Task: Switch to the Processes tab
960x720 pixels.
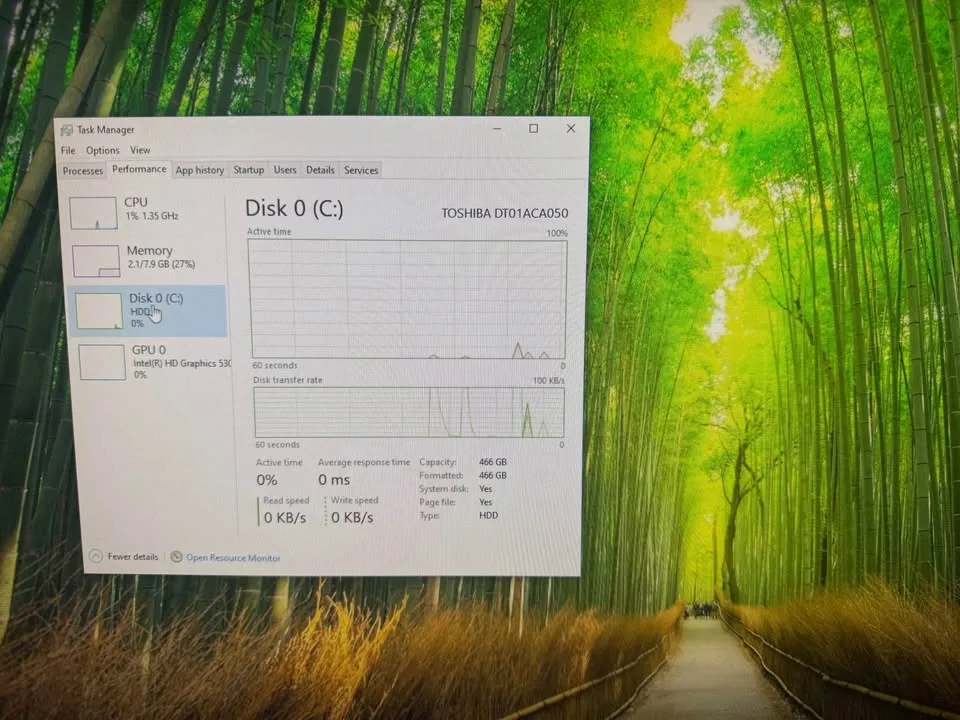Action: [x=83, y=171]
